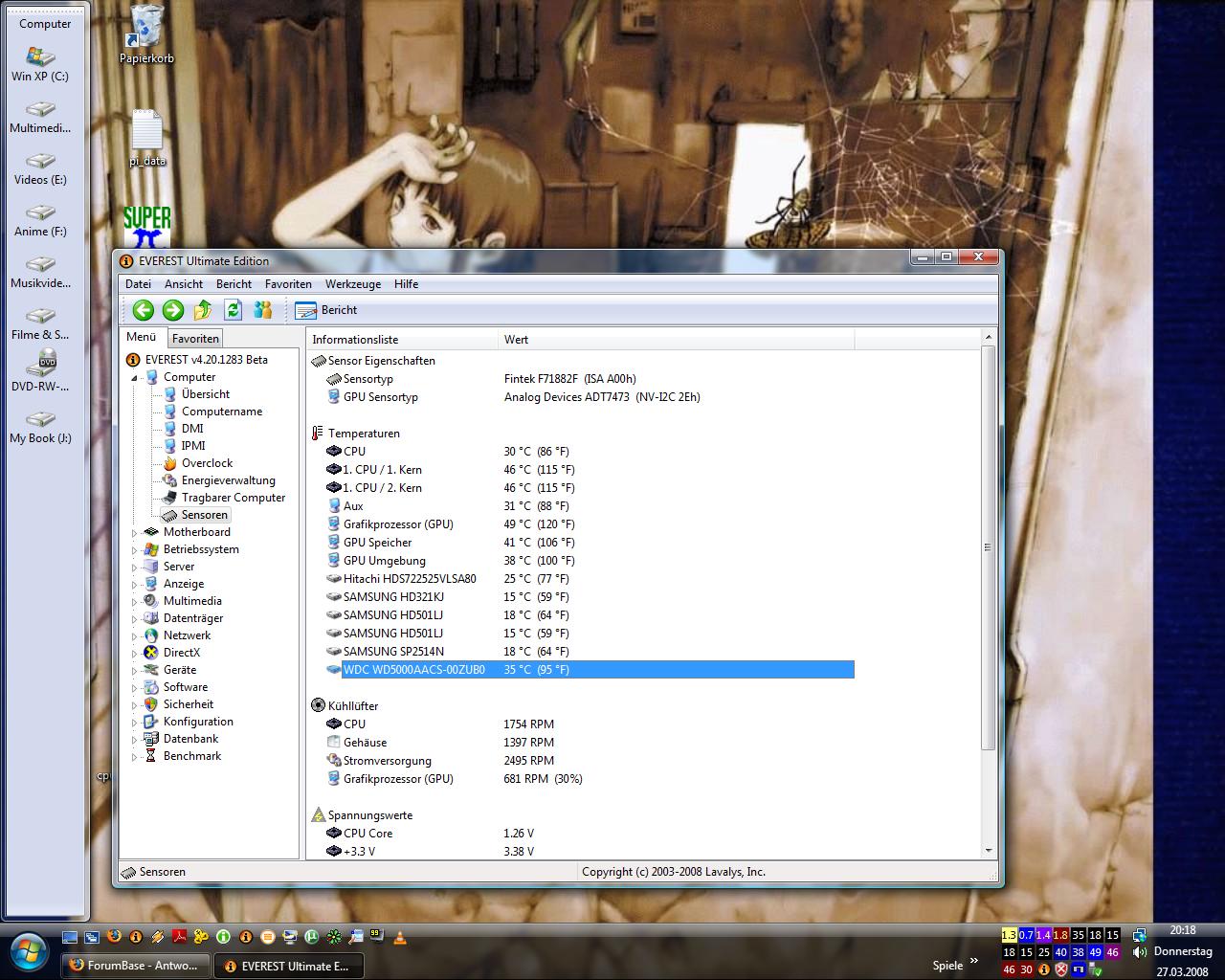The height and width of the screenshot is (980, 1225).
Task: Click the Refresh toolbar icon
Action: coord(233,309)
